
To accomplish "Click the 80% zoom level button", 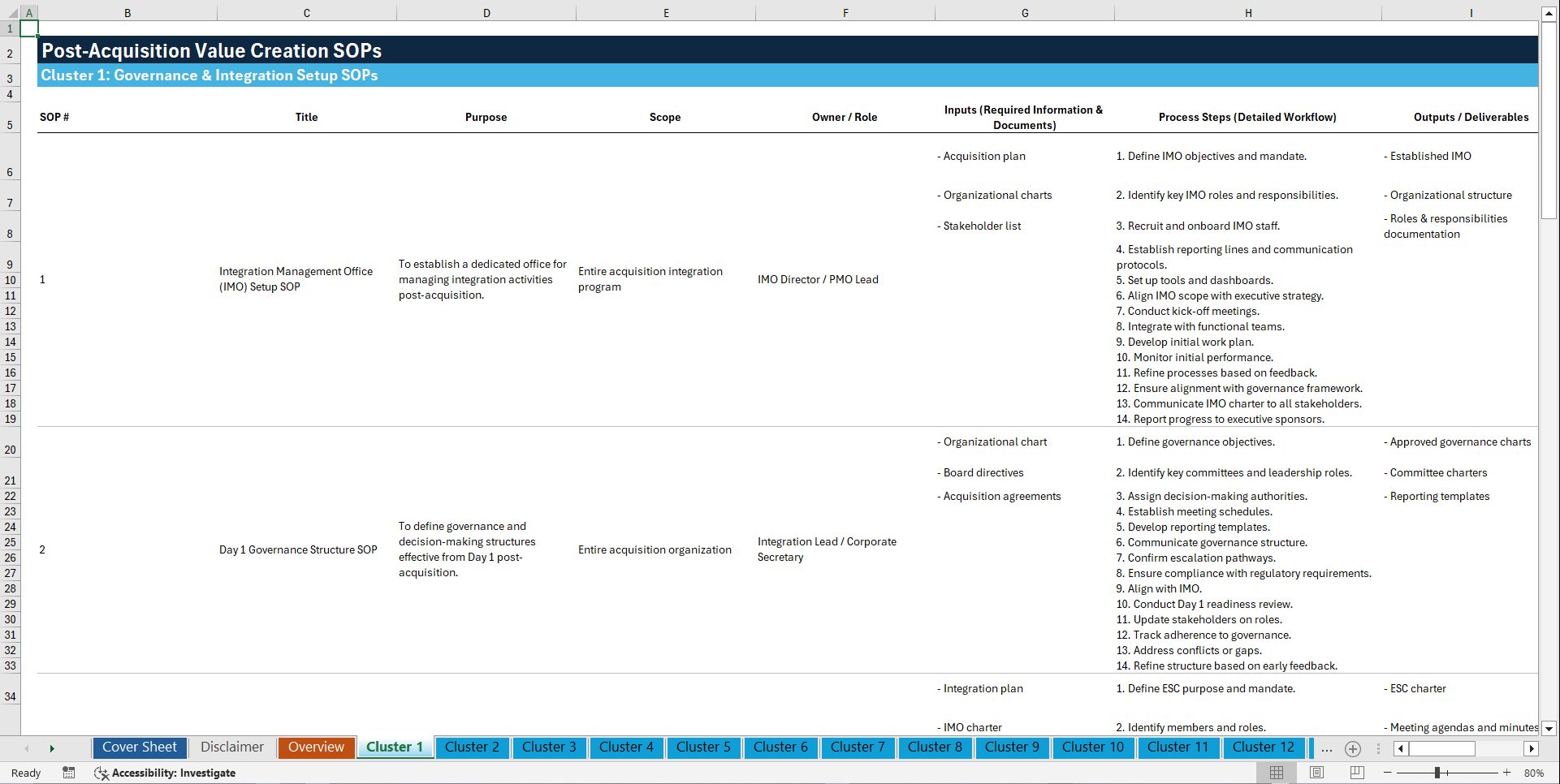I will pos(1534,773).
